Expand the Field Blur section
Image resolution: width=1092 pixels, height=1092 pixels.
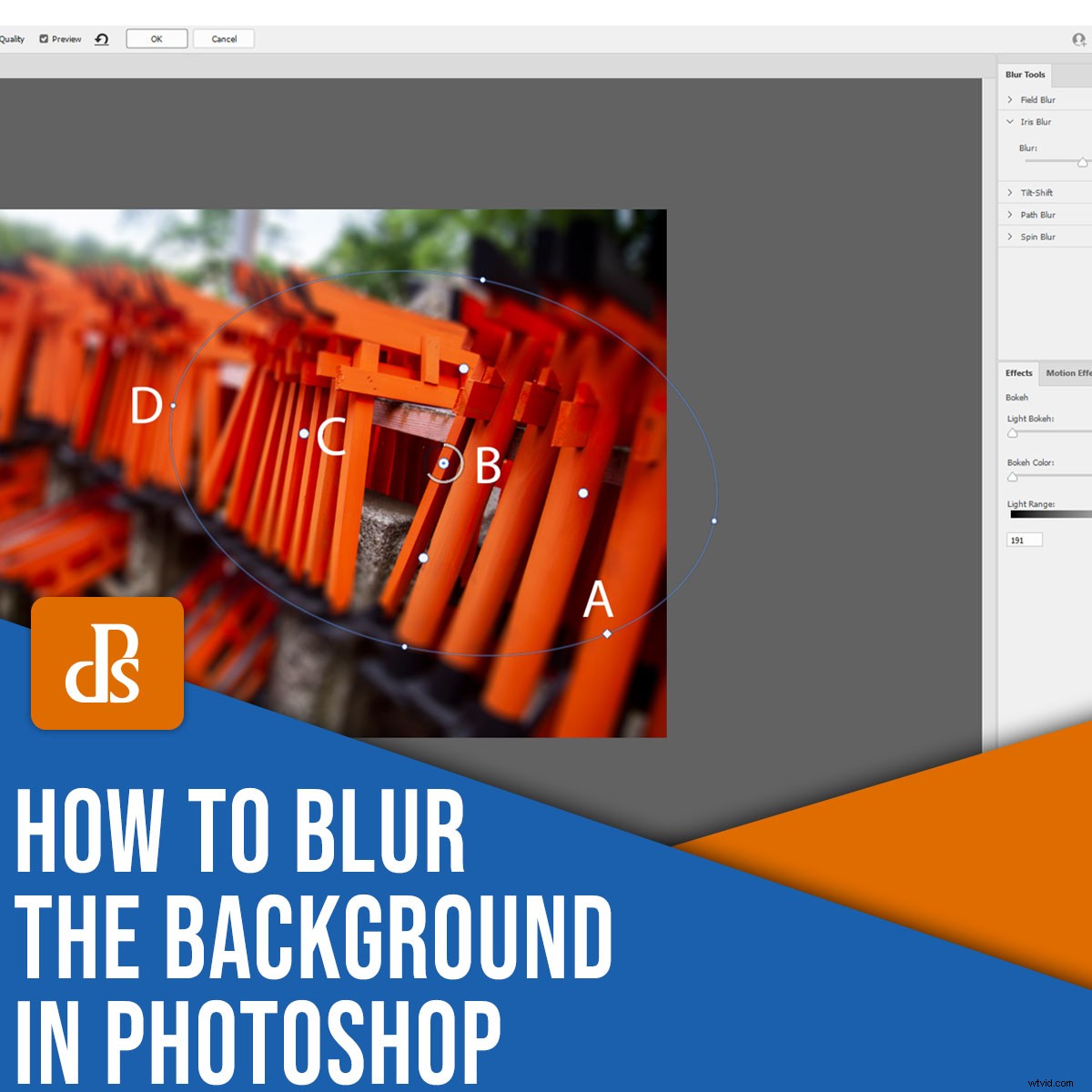[1010, 99]
